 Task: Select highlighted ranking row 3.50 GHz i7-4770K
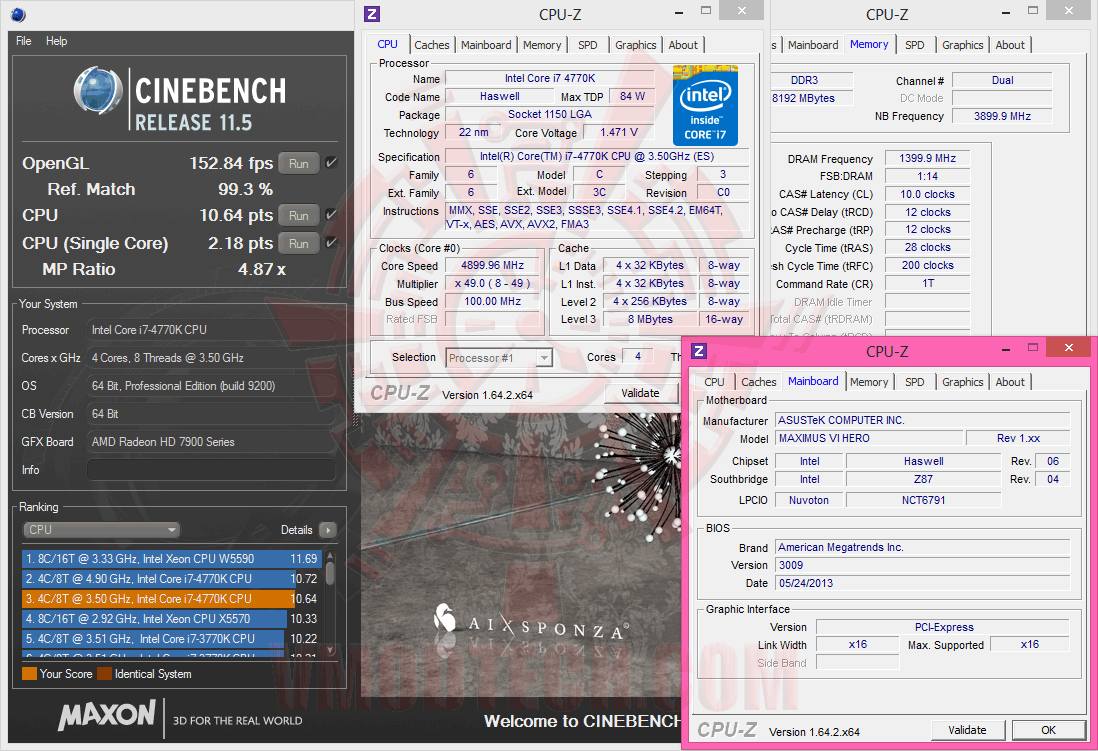[x=172, y=598]
